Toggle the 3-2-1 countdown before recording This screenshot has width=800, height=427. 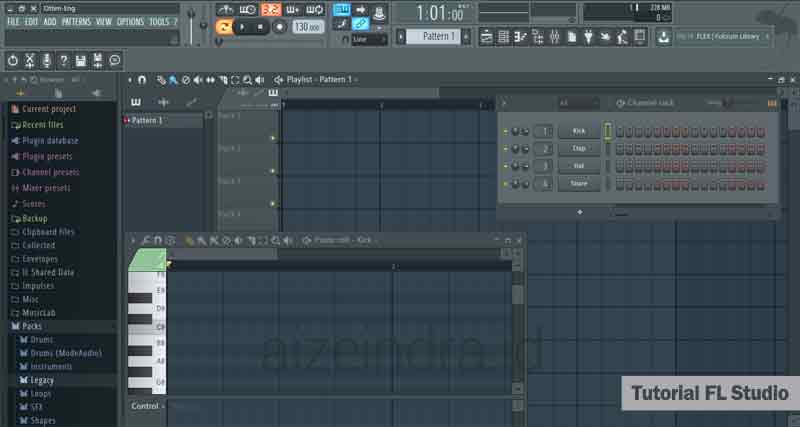pyautogui.click(x=271, y=10)
